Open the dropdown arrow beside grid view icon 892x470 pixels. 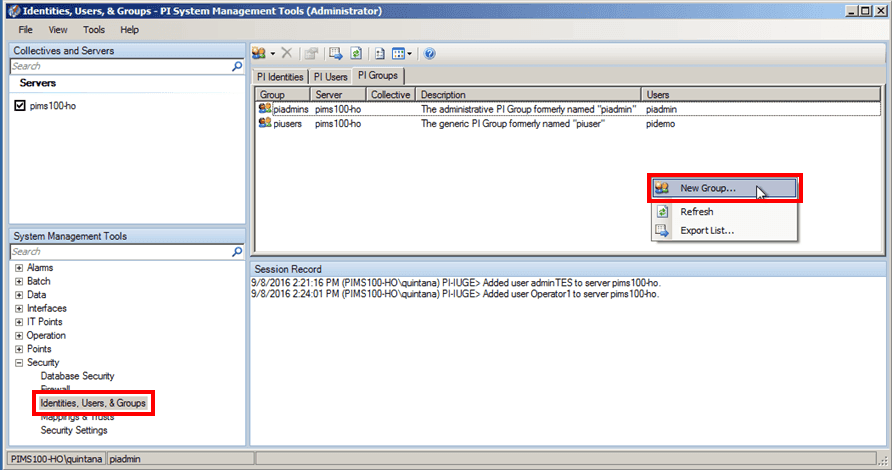point(410,54)
